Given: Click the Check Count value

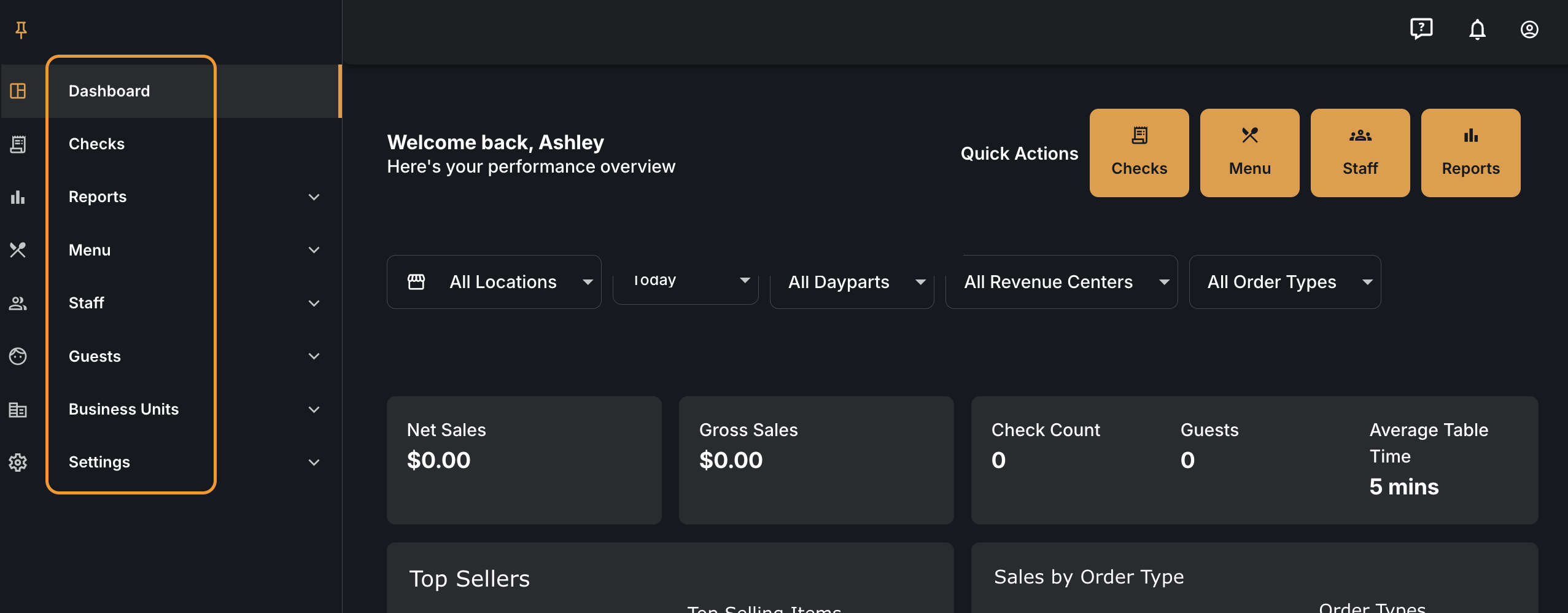Looking at the screenshot, I should pyautogui.click(x=999, y=460).
